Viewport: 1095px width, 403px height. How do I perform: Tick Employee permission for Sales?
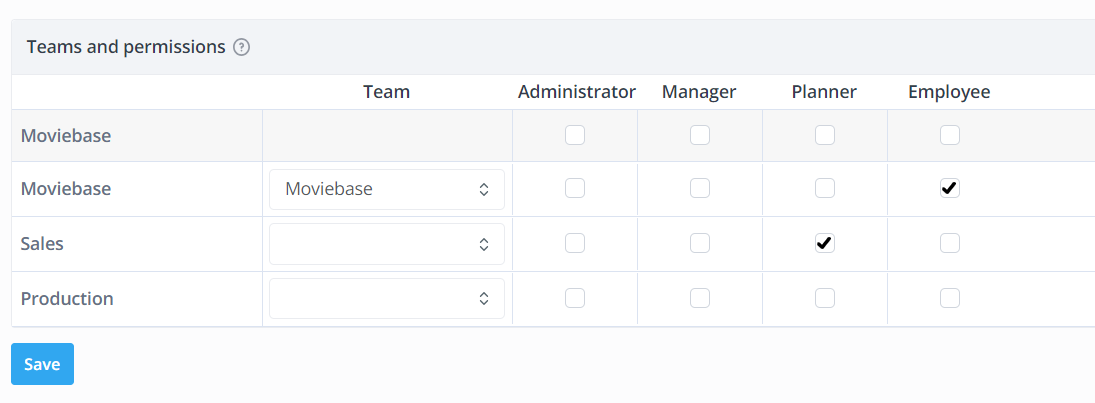(950, 243)
